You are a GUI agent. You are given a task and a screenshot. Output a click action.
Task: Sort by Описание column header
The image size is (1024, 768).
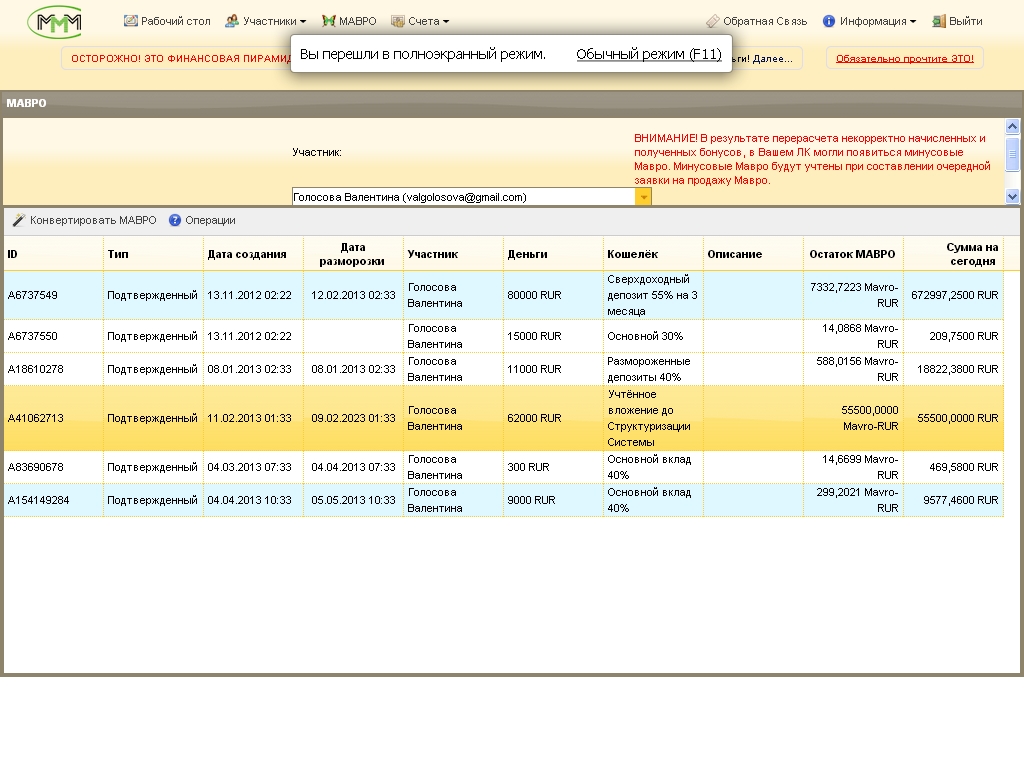pos(753,254)
